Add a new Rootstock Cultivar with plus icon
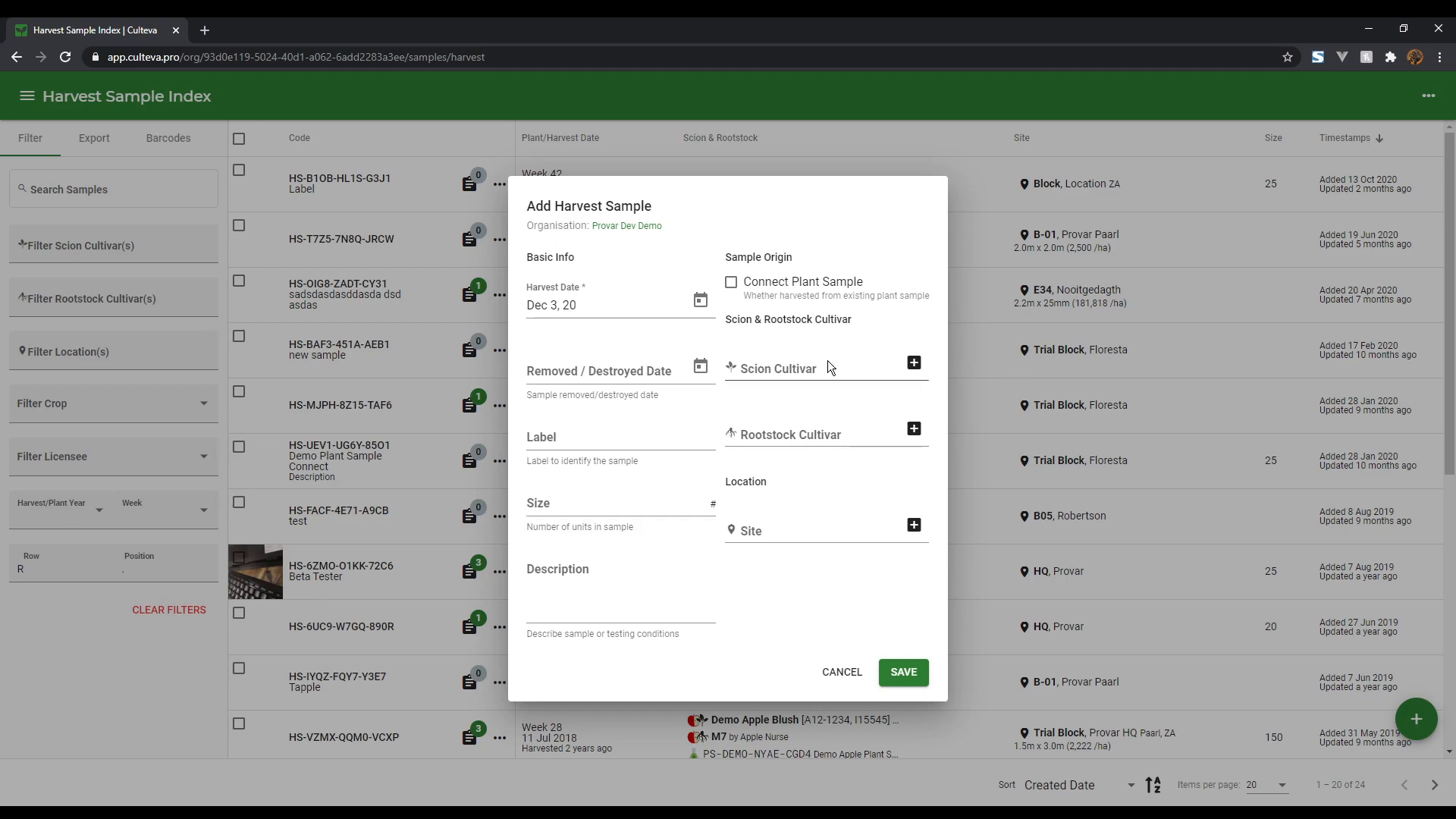 tap(914, 428)
